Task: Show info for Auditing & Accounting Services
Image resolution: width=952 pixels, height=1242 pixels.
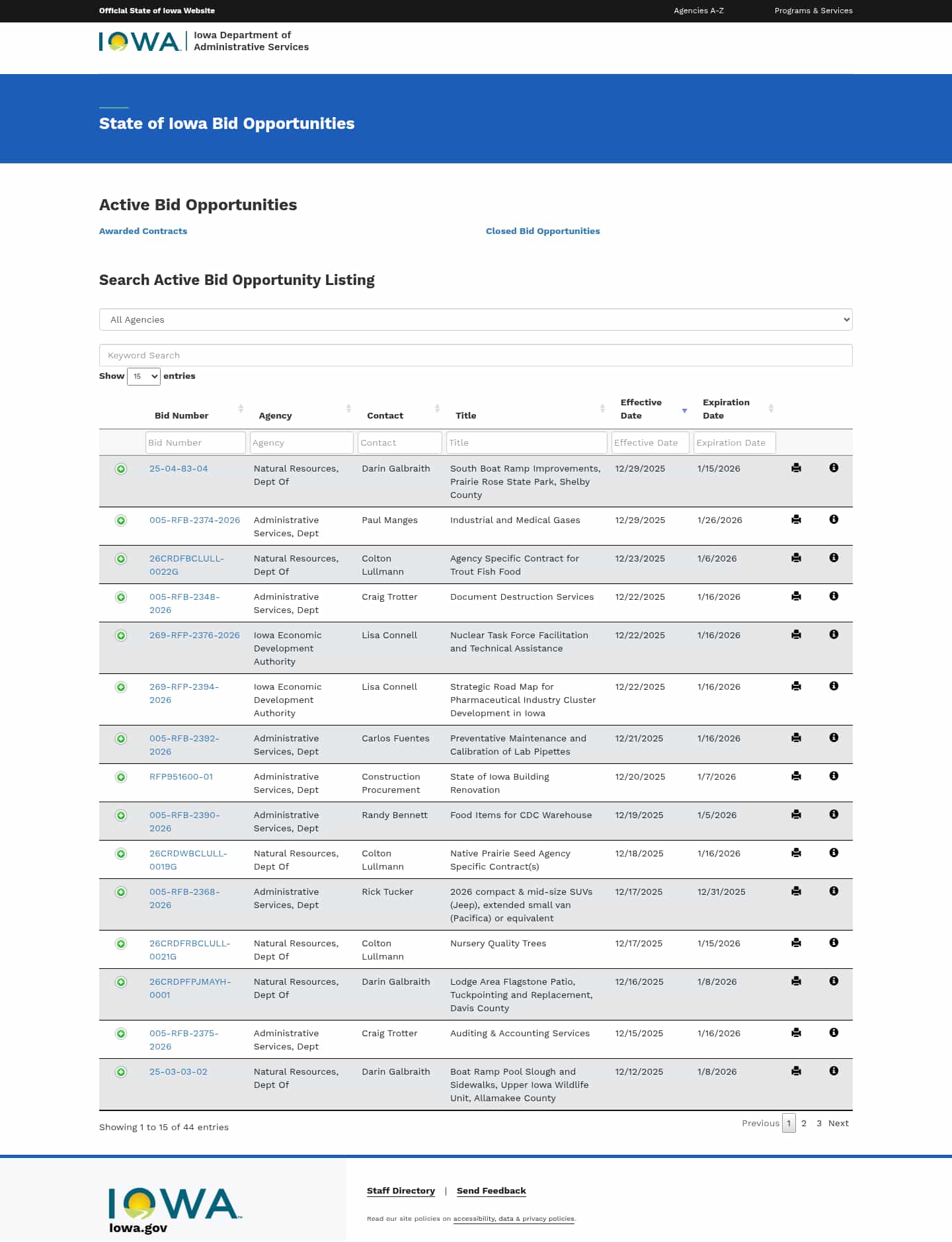Action: 834,1032
